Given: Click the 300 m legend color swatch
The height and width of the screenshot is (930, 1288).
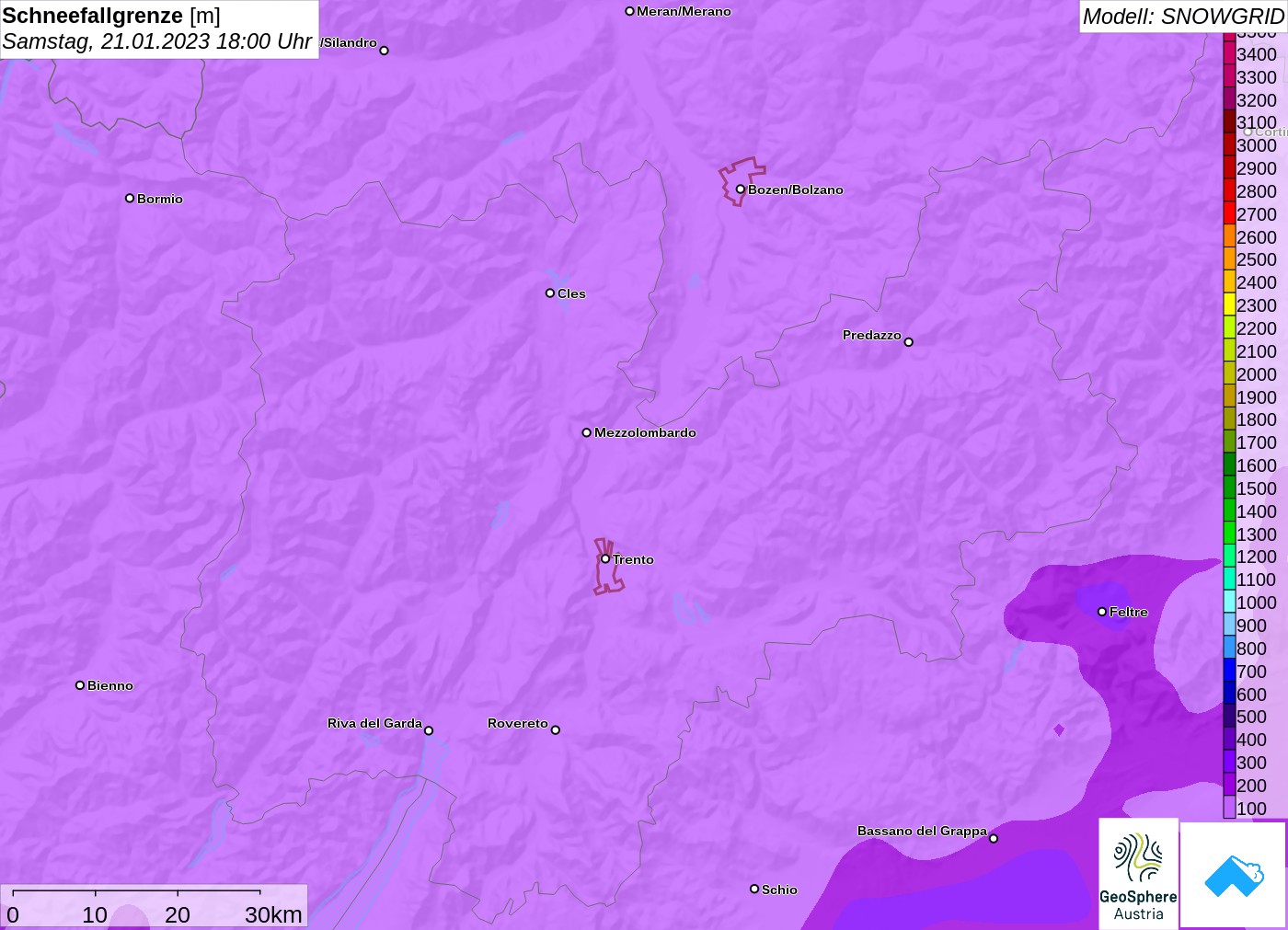Looking at the screenshot, I should coord(1229,762).
